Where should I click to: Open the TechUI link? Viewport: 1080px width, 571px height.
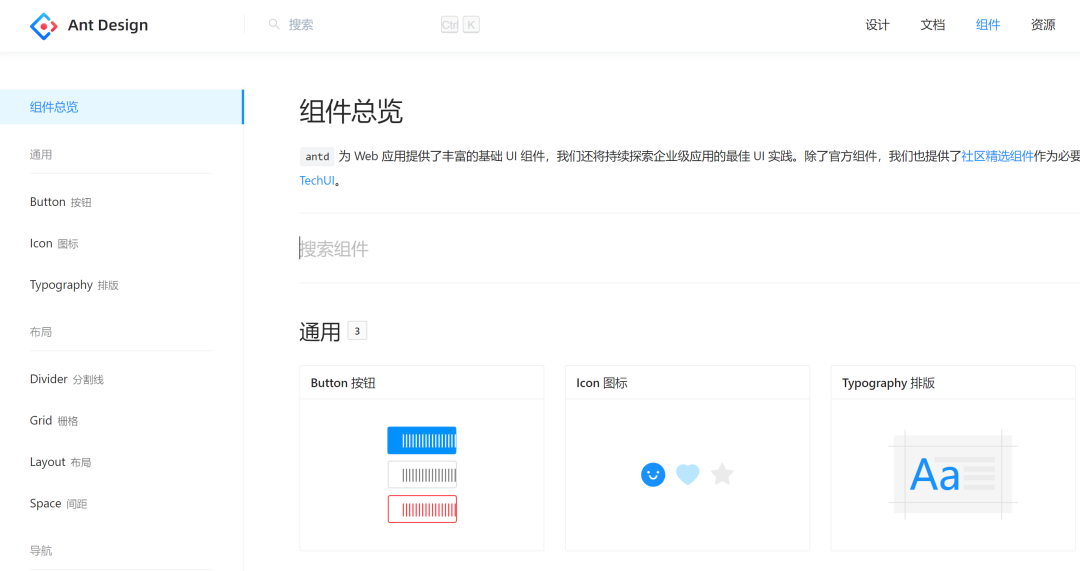click(317, 181)
